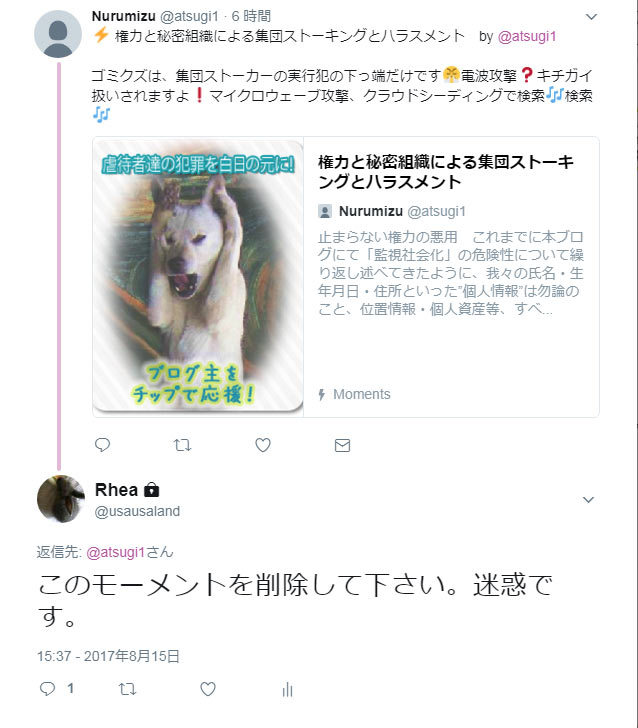Like Rhea's reply with the heart icon
Viewport: 638px width, 728px height.
pos(208,689)
